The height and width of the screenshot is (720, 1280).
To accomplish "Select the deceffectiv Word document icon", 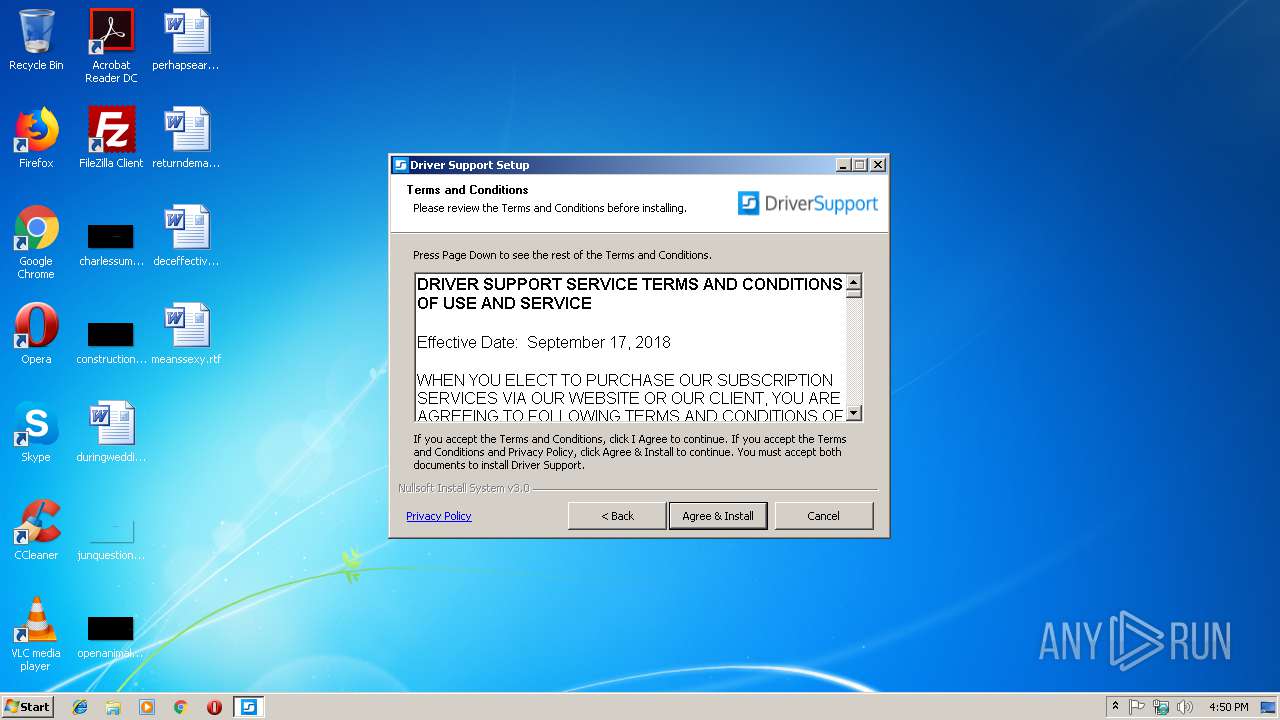I will 186,236.
